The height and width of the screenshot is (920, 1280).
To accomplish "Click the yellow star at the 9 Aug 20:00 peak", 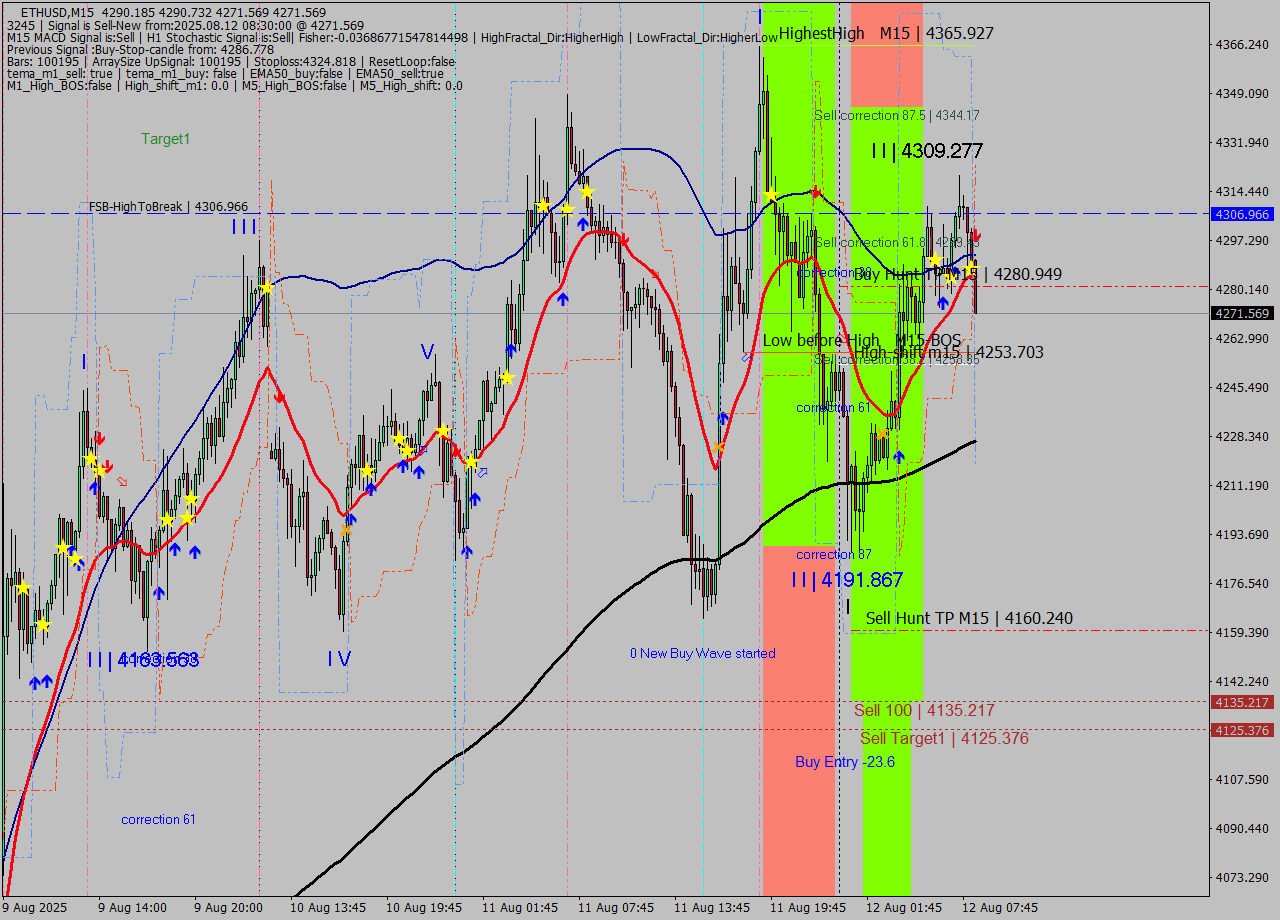I will (x=265, y=288).
